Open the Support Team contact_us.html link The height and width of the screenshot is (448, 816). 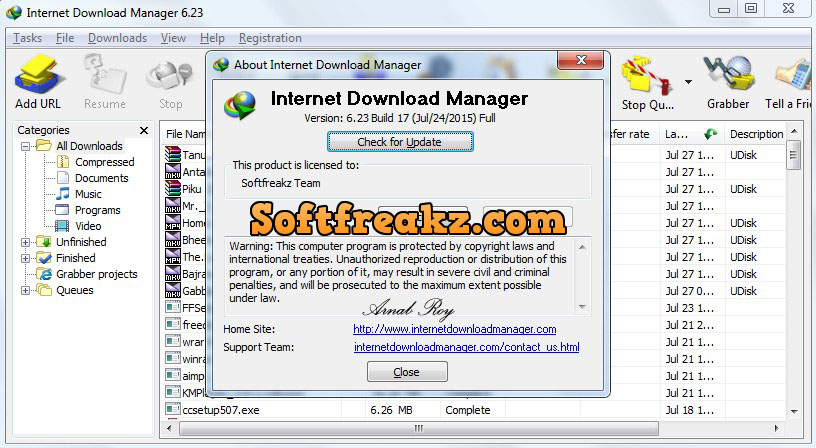pos(466,347)
